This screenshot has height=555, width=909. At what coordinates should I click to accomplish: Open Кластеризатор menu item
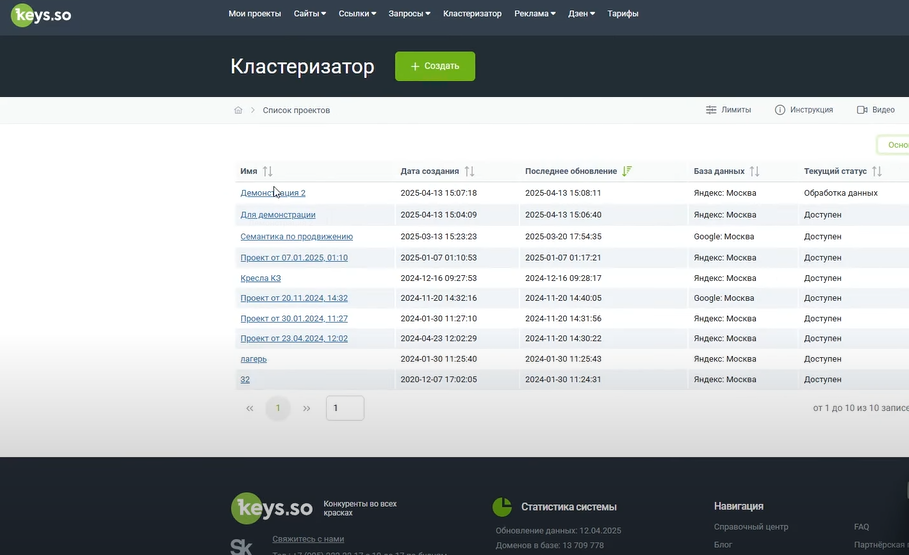pos(472,13)
